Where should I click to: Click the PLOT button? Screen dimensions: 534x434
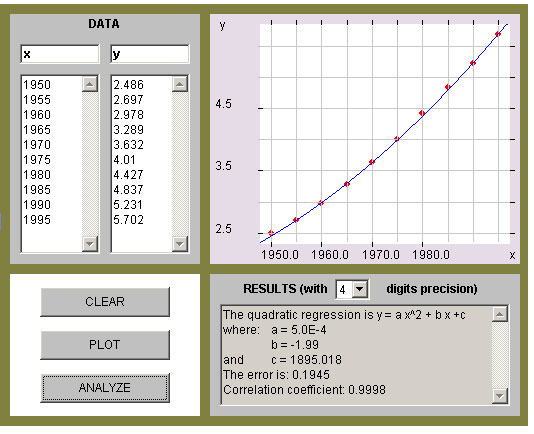pyautogui.click(x=105, y=345)
